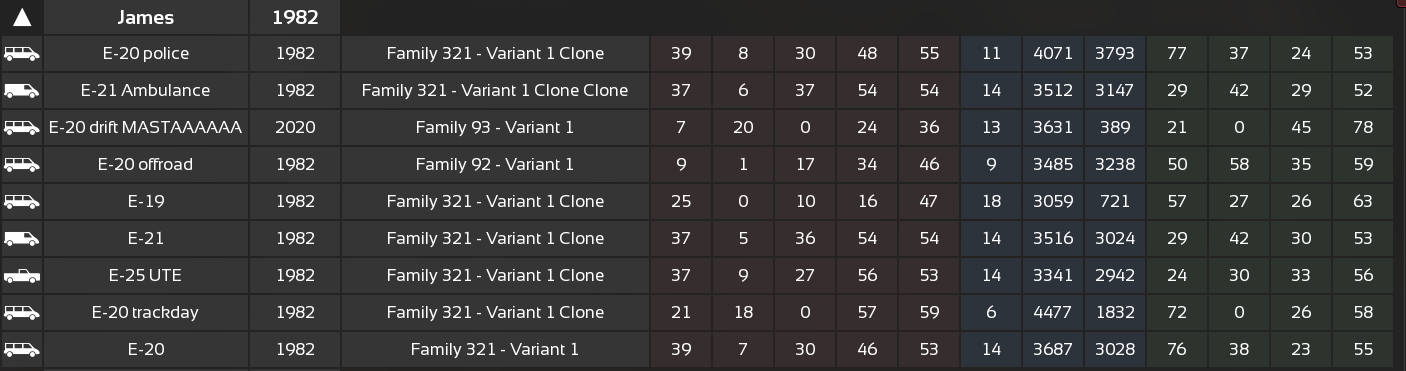Image resolution: width=1406 pixels, height=371 pixels.
Task: Open the Family 93 - Variant 1 entry
Action: click(495, 128)
